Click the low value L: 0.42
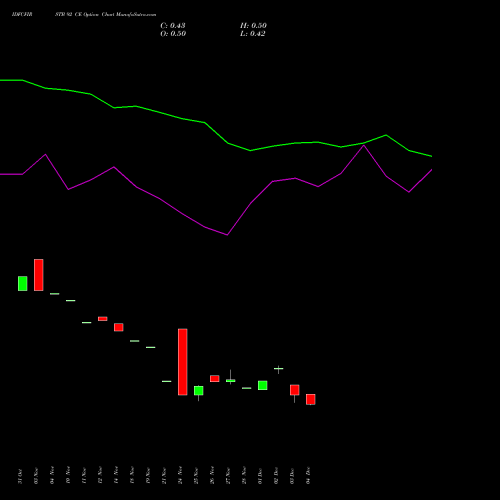This screenshot has width=500, height=500. [x=253, y=34]
